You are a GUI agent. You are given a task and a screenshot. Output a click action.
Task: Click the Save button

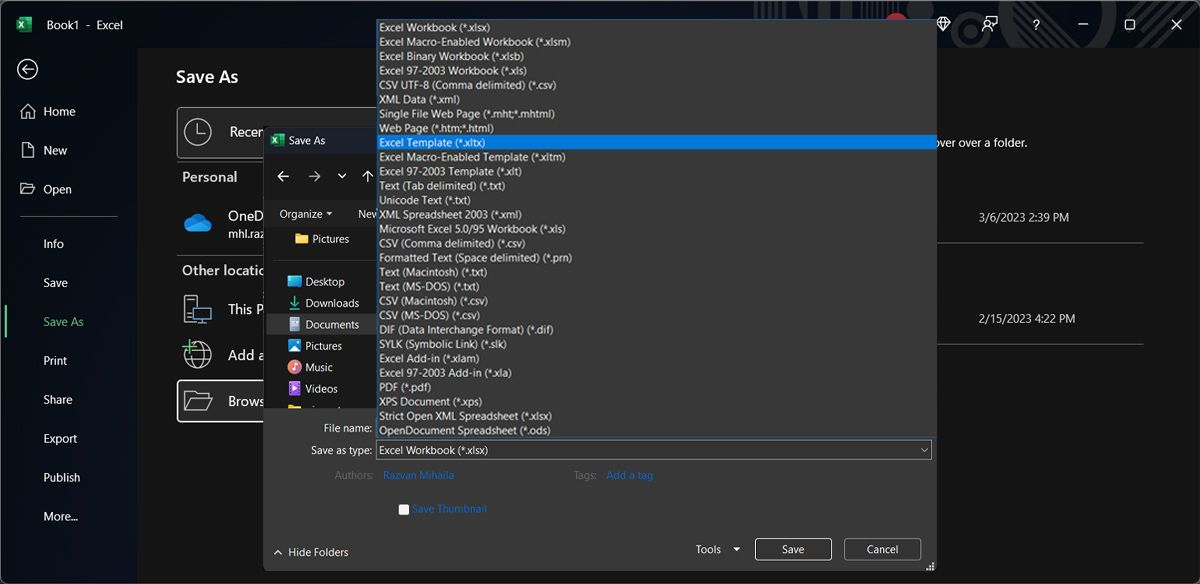tap(793, 549)
